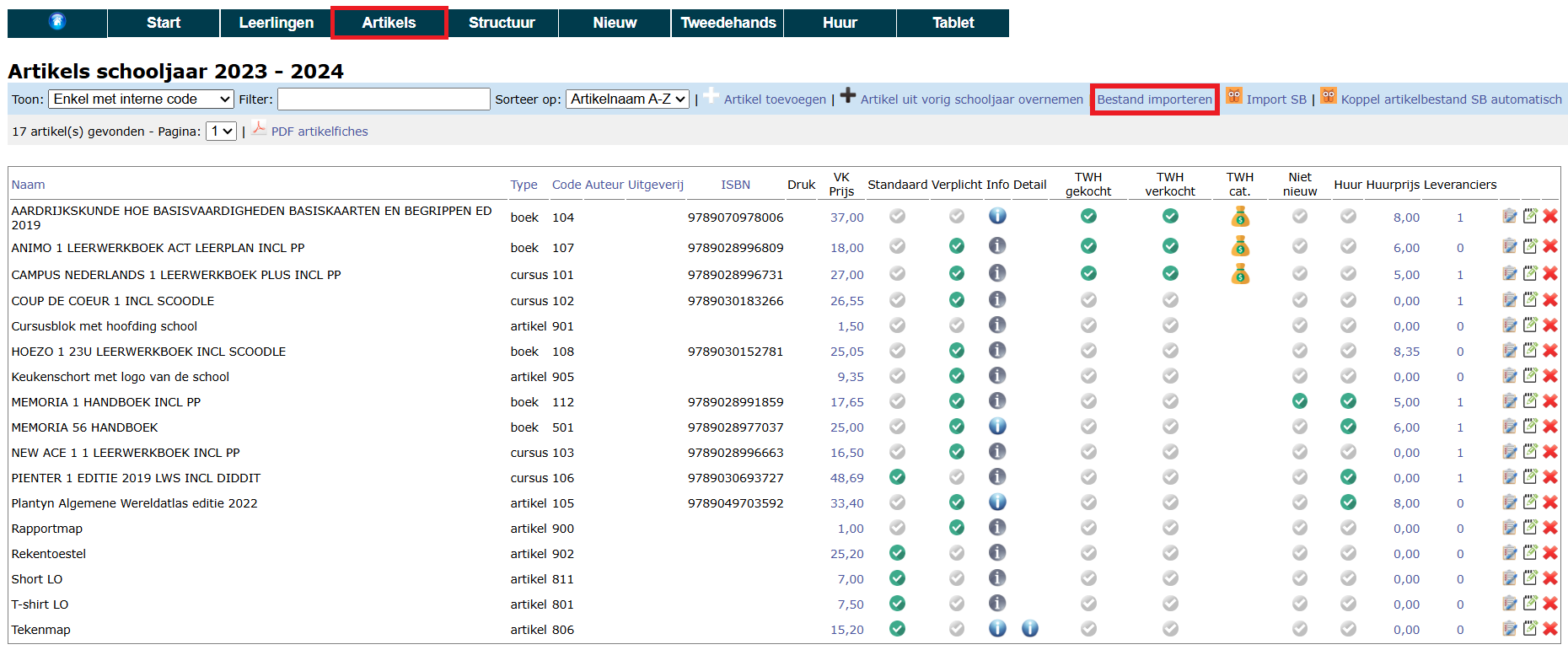The width and height of the screenshot is (1568, 650).
Task: Click the green pencil edit icon for HOEZO 1
Action: pos(1530,350)
